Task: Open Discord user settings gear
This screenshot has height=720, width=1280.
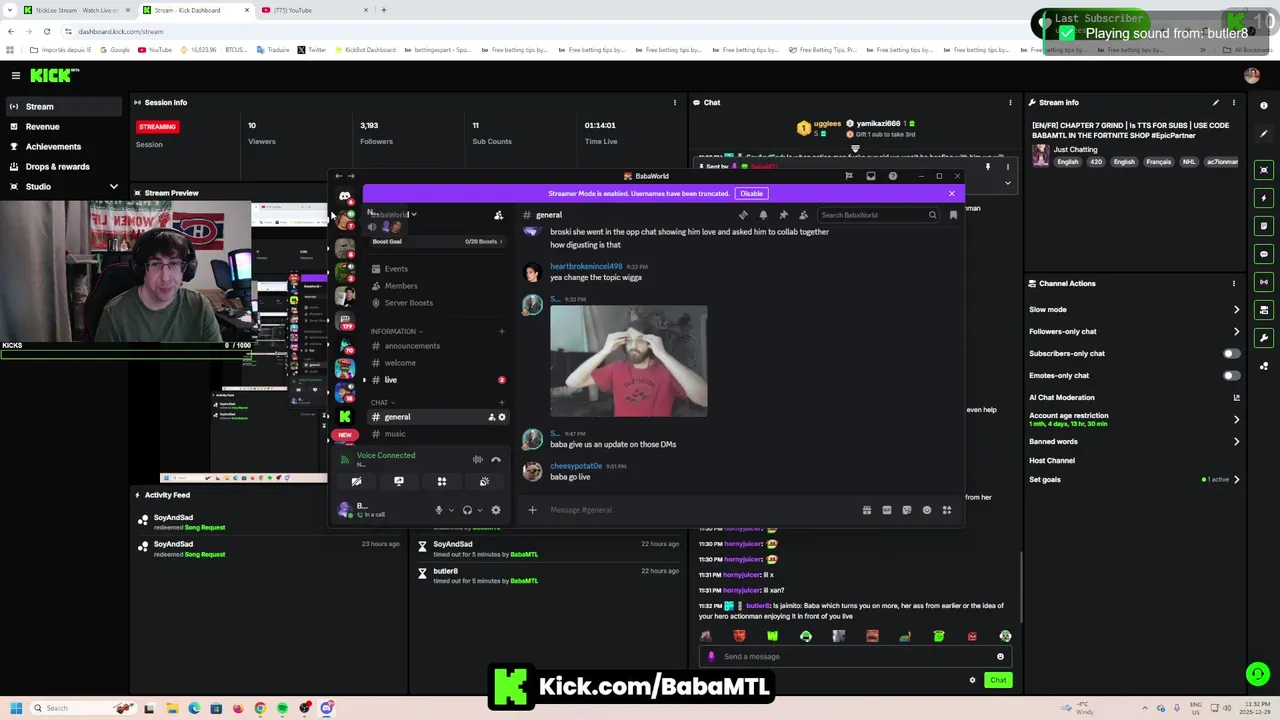Action: [496, 510]
